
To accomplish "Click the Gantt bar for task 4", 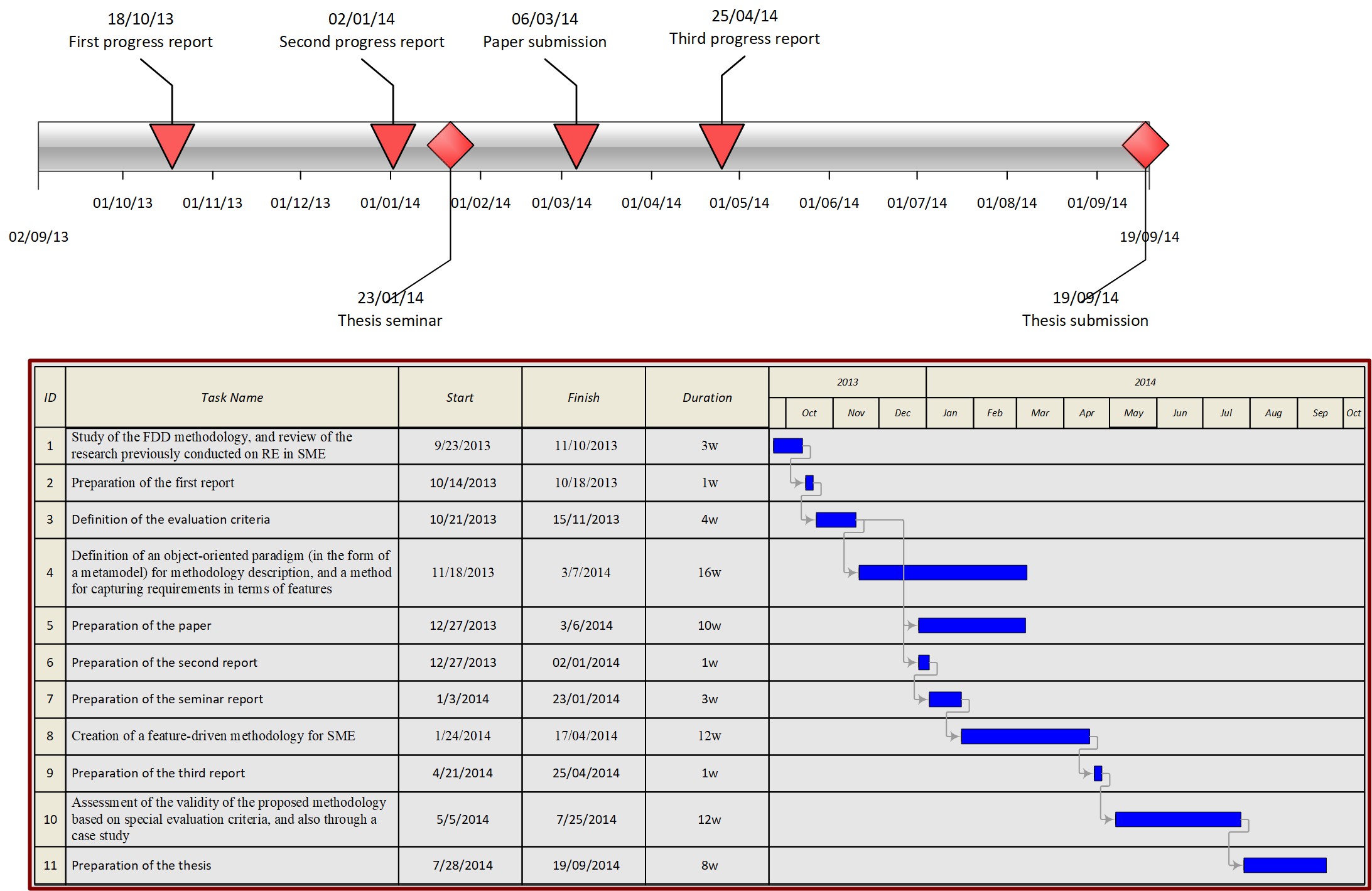I will tap(942, 572).
